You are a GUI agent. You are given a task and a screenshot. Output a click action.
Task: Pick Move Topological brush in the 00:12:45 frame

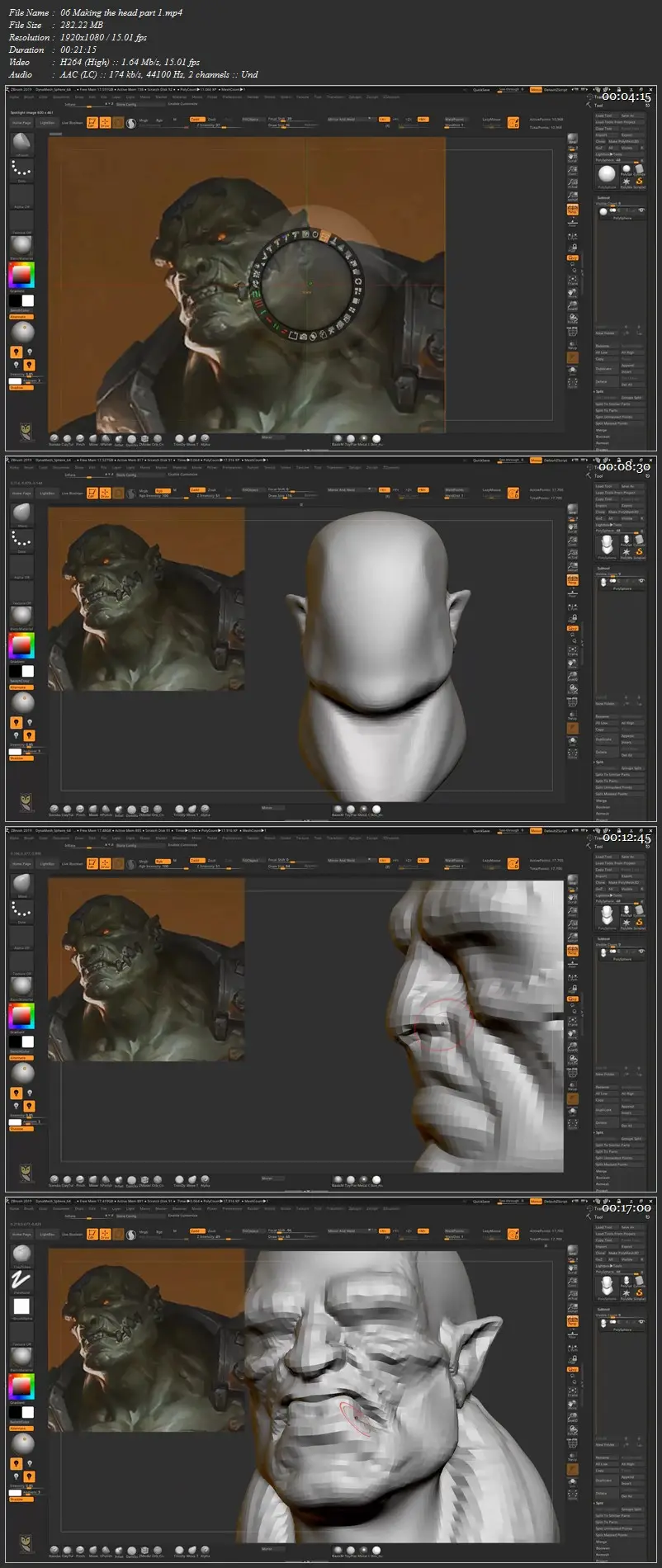point(192,1179)
